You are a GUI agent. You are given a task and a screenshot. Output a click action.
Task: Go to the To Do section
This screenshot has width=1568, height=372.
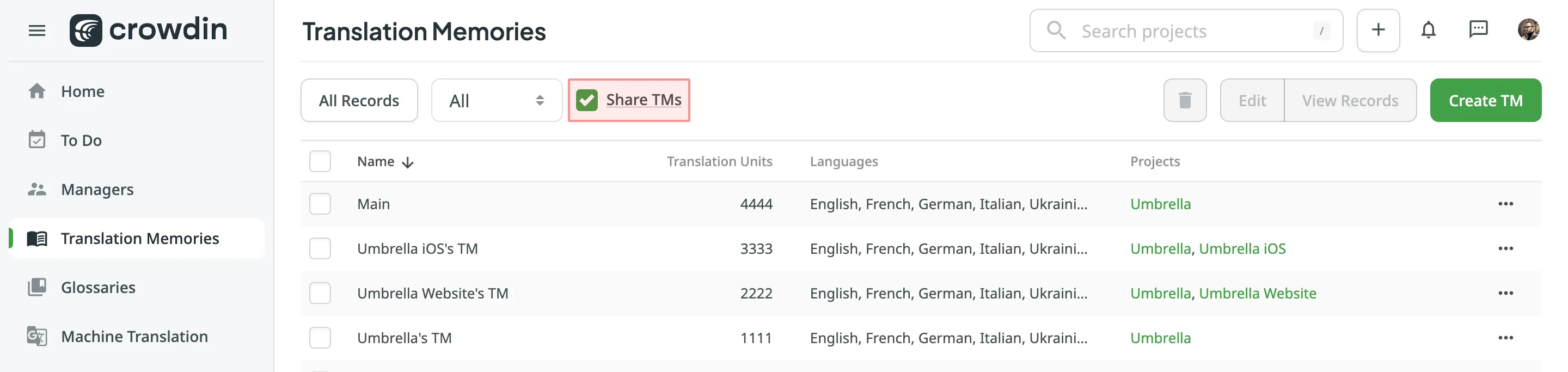point(81,140)
